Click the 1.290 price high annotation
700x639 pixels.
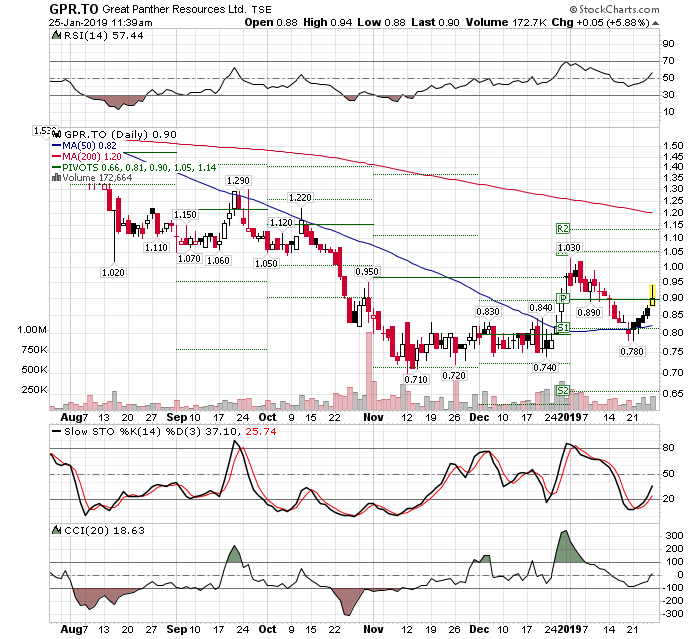click(238, 181)
